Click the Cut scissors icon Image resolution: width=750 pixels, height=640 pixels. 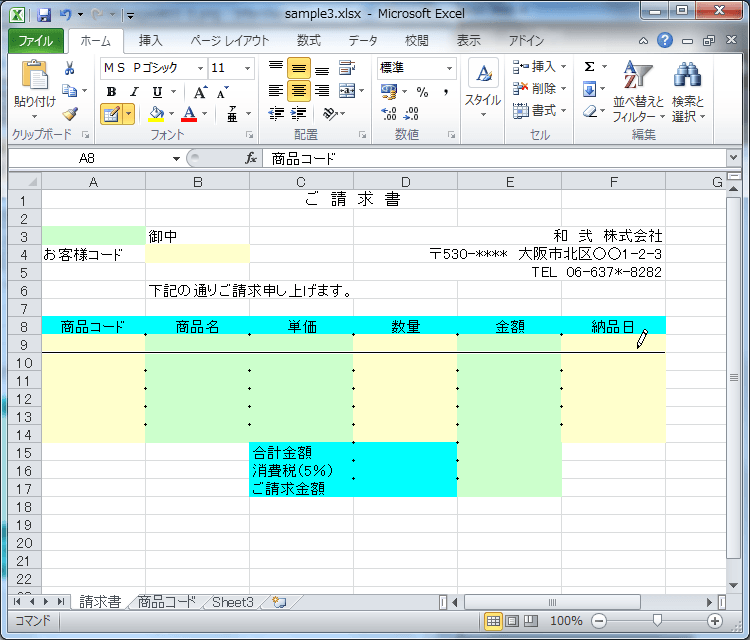pos(69,68)
